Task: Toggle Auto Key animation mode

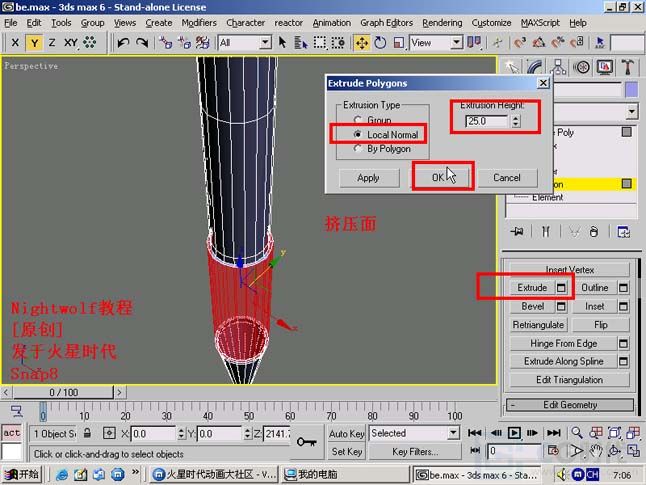Action: click(x=346, y=433)
